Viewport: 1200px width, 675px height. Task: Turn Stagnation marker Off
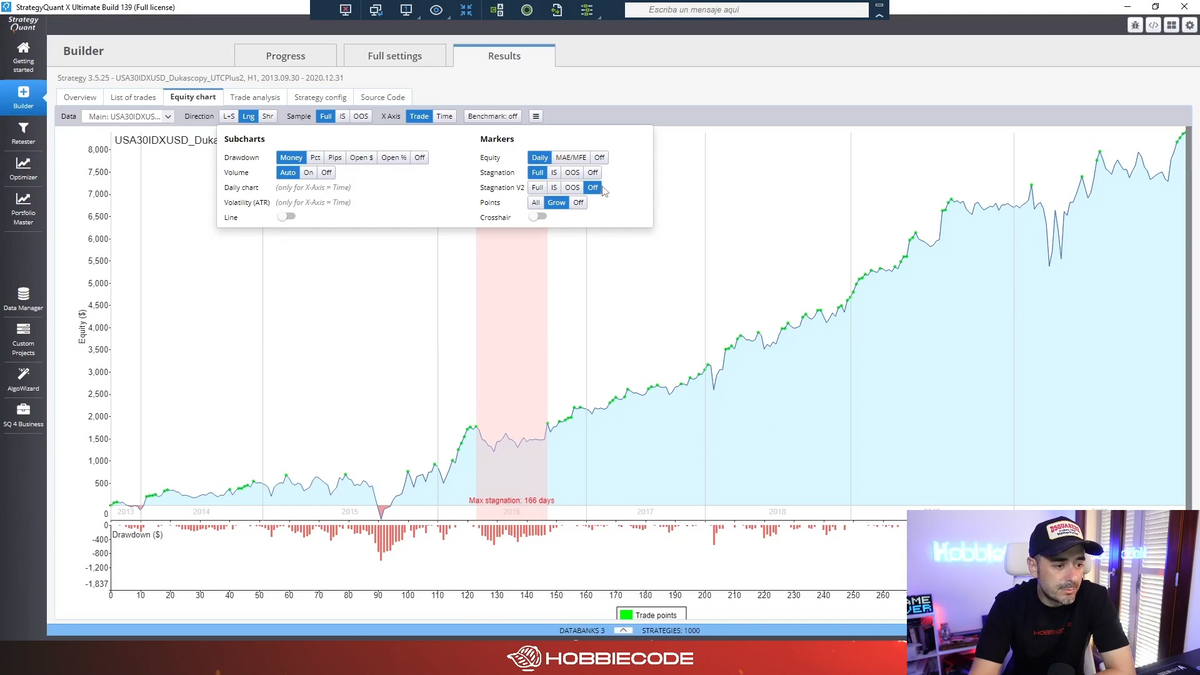pyautogui.click(x=593, y=172)
